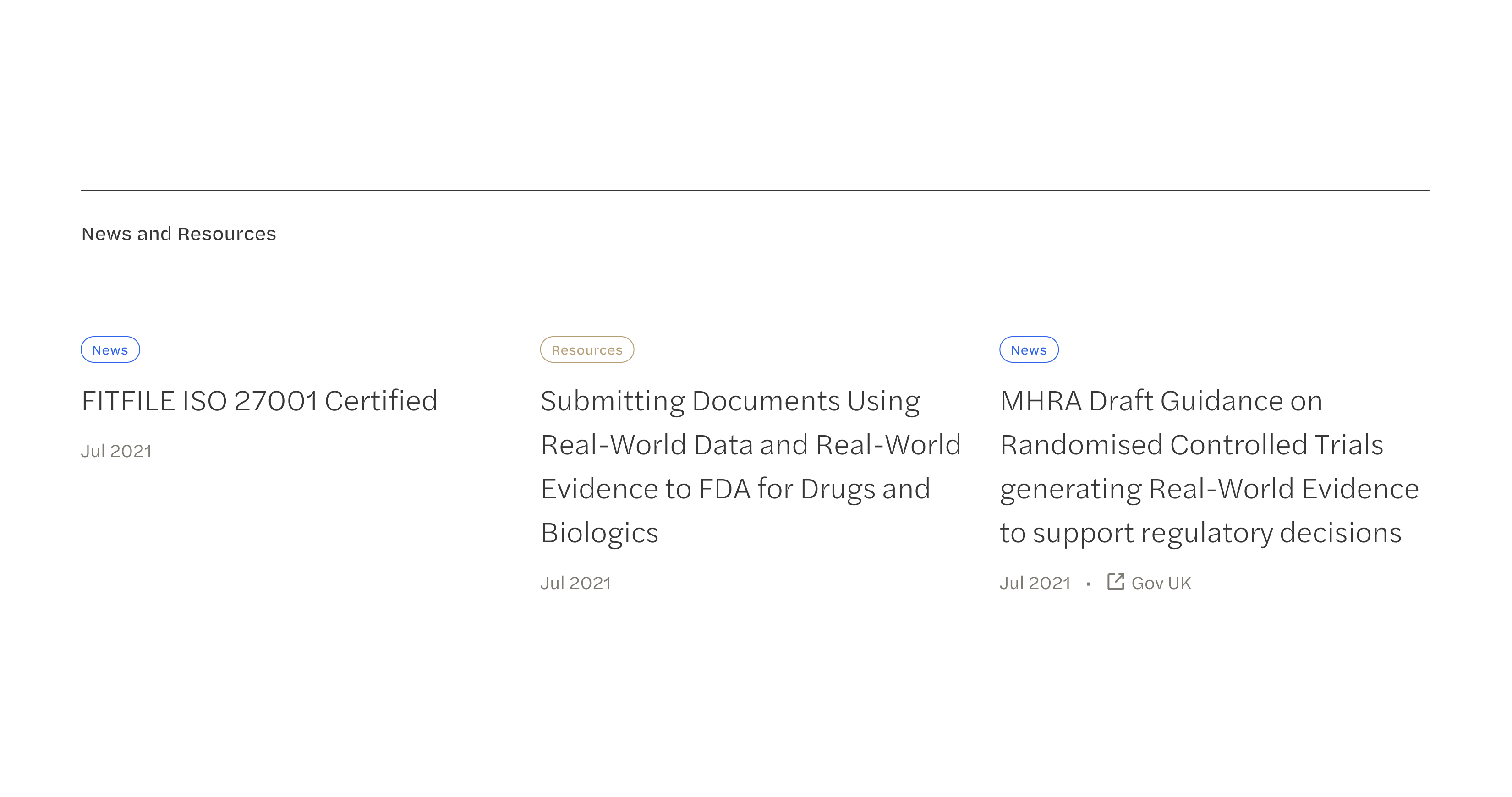Viewport: 1512px width, 797px height.
Task: Click the News tag above FITFILE ISO article
Action: (110, 350)
